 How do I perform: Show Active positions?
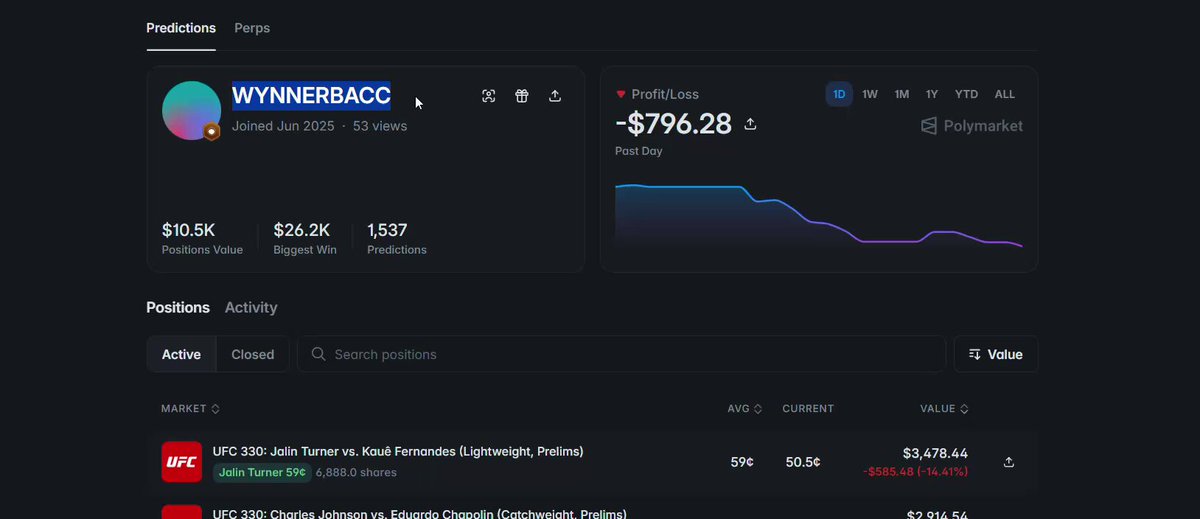click(x=181, y=354)
